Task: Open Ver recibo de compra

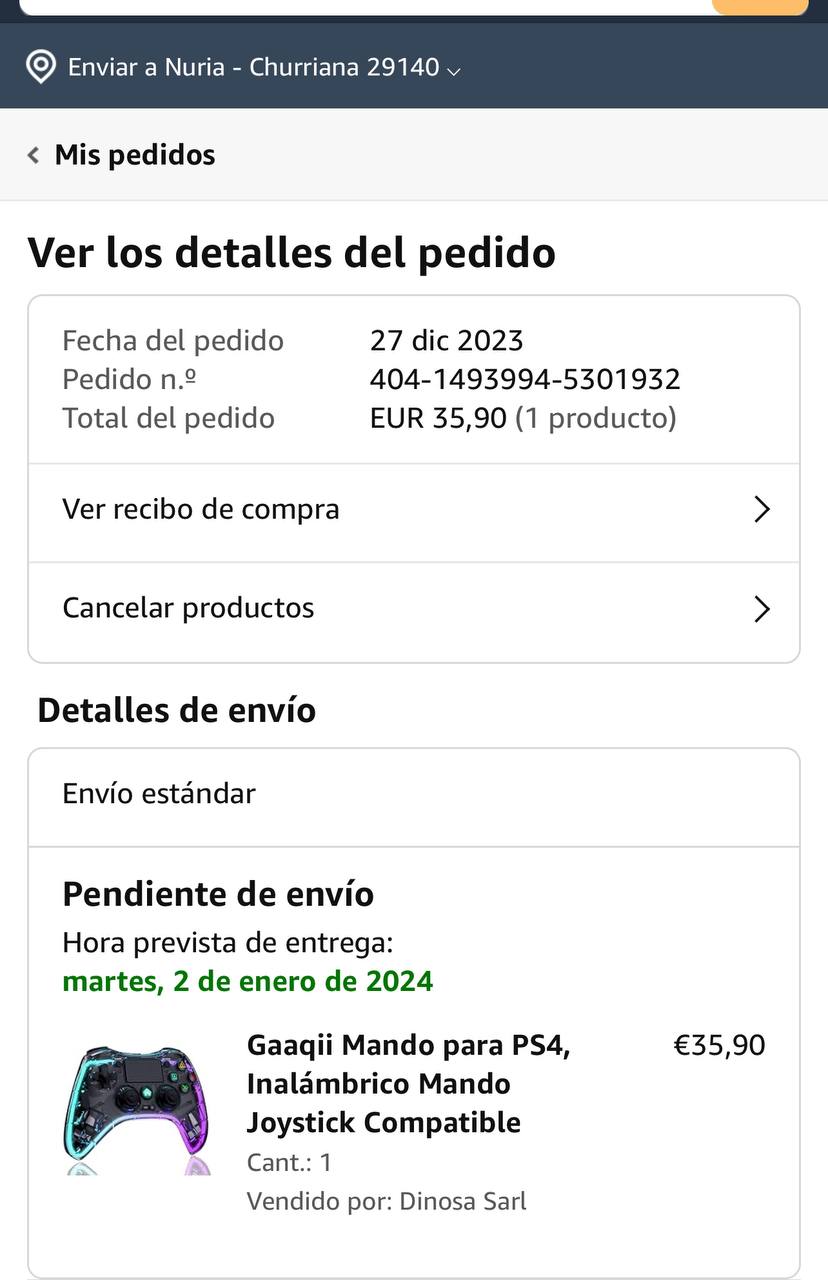Action: (x=414, y=510)
